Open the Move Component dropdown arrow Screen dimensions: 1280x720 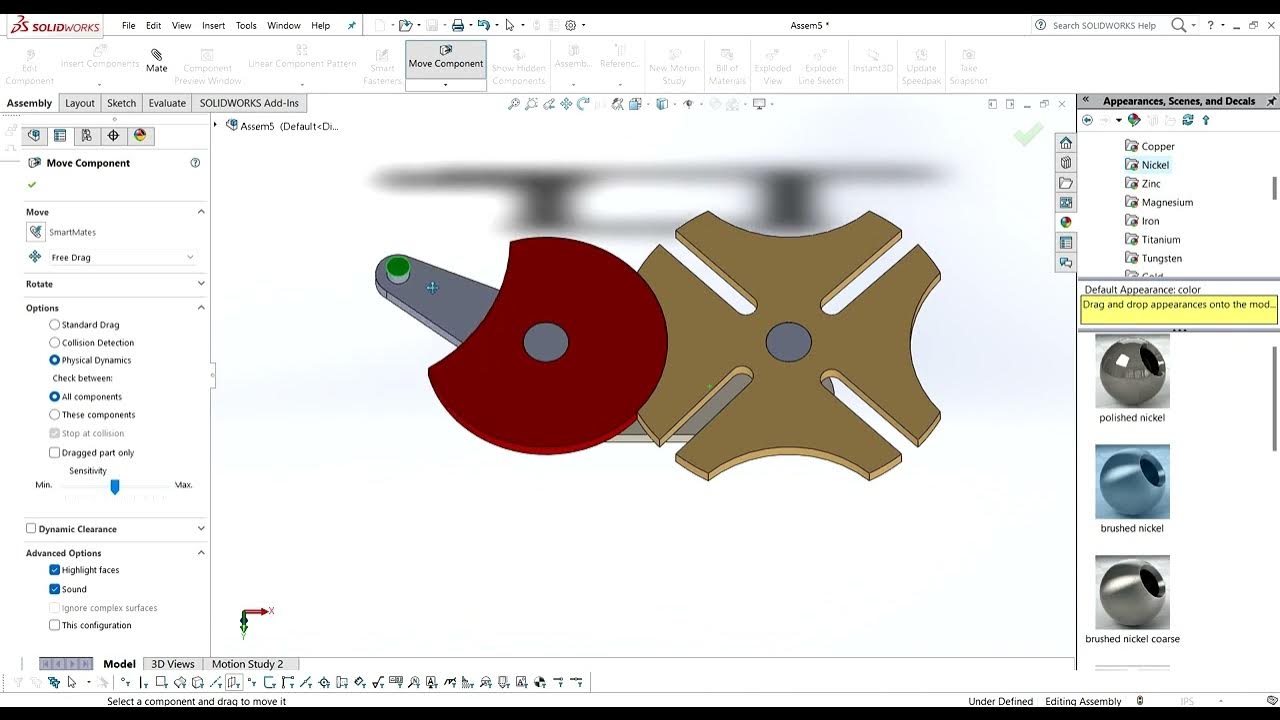coord(445,85)
